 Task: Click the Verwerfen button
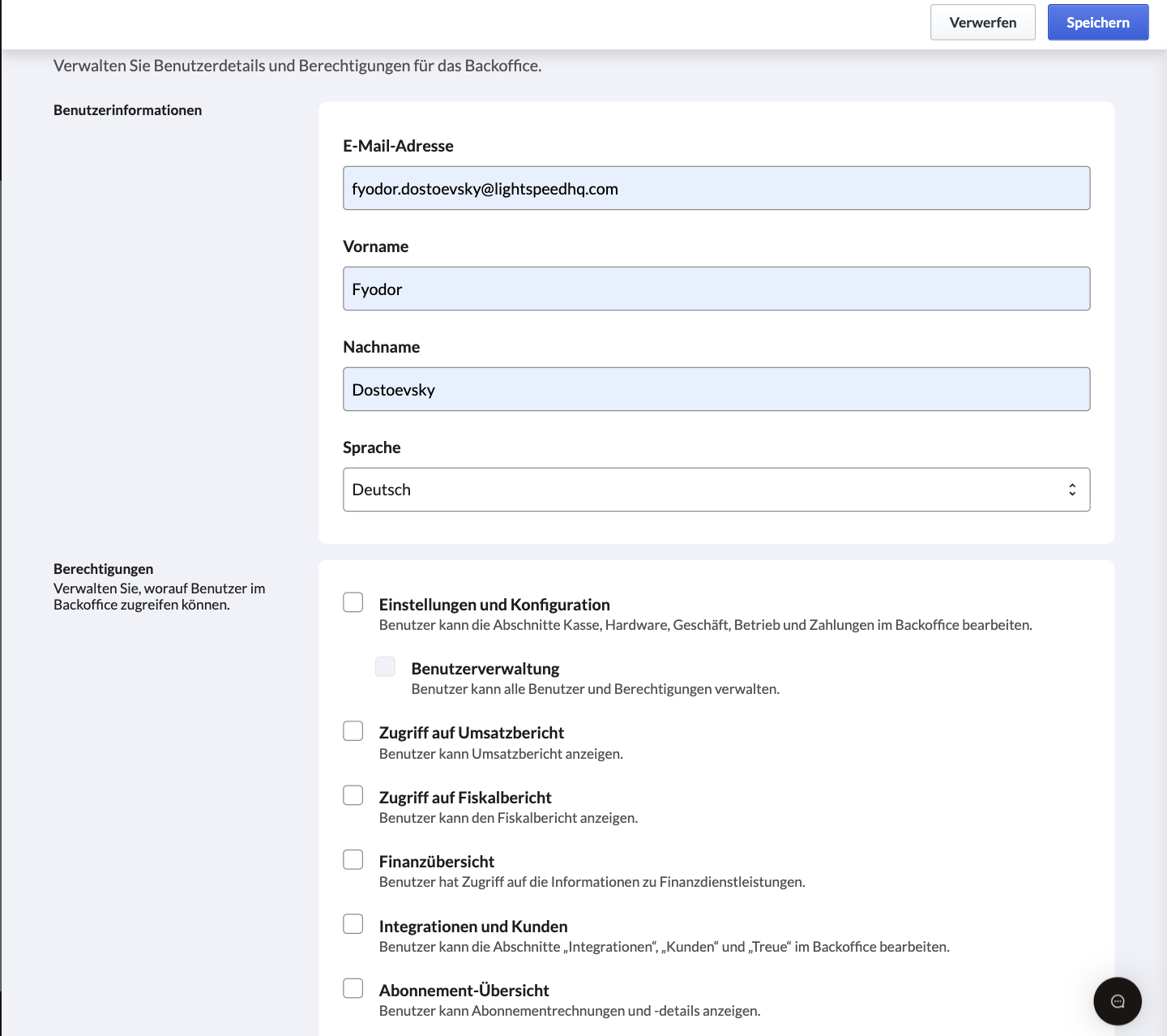[x=983, y=23]
